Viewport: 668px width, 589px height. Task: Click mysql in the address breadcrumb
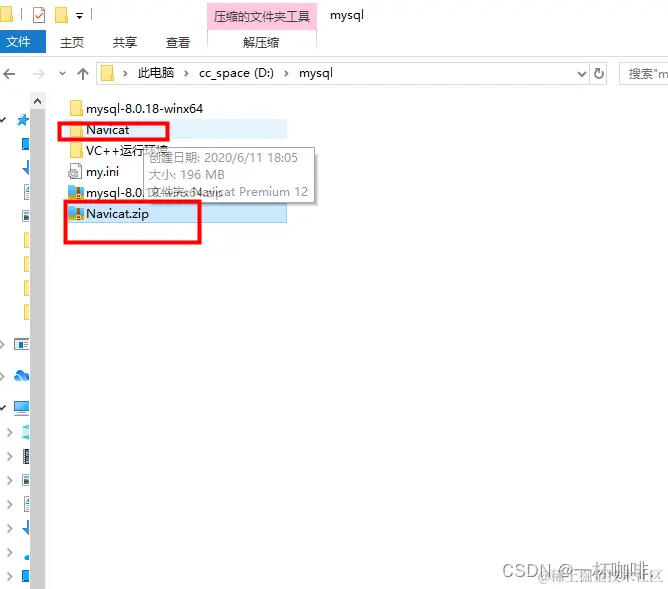[316, 73]
